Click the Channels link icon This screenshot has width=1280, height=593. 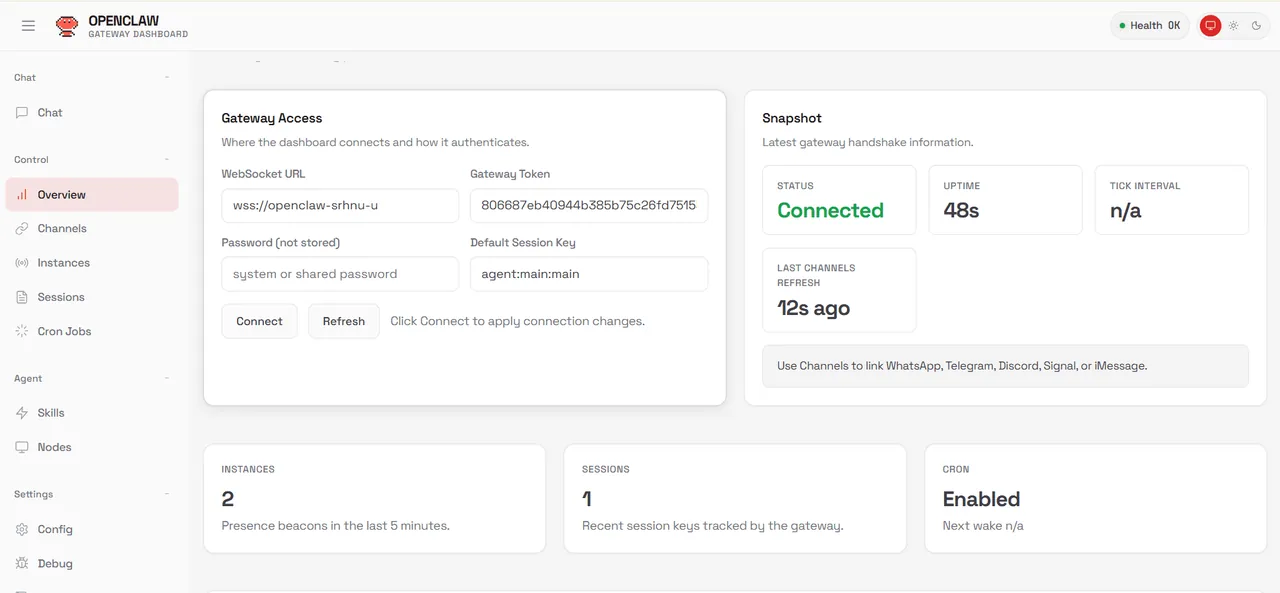click(x=22, y=229)
